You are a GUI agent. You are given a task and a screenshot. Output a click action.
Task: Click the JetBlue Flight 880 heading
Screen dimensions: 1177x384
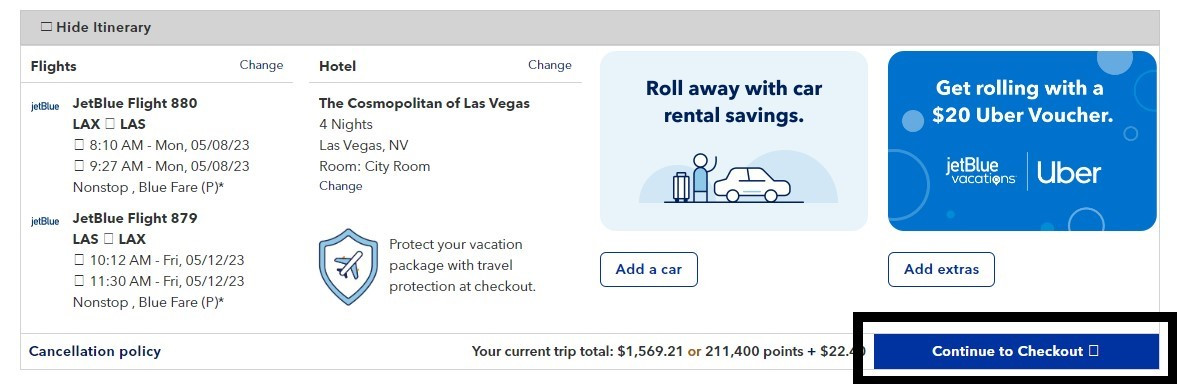tap(135, 104)
